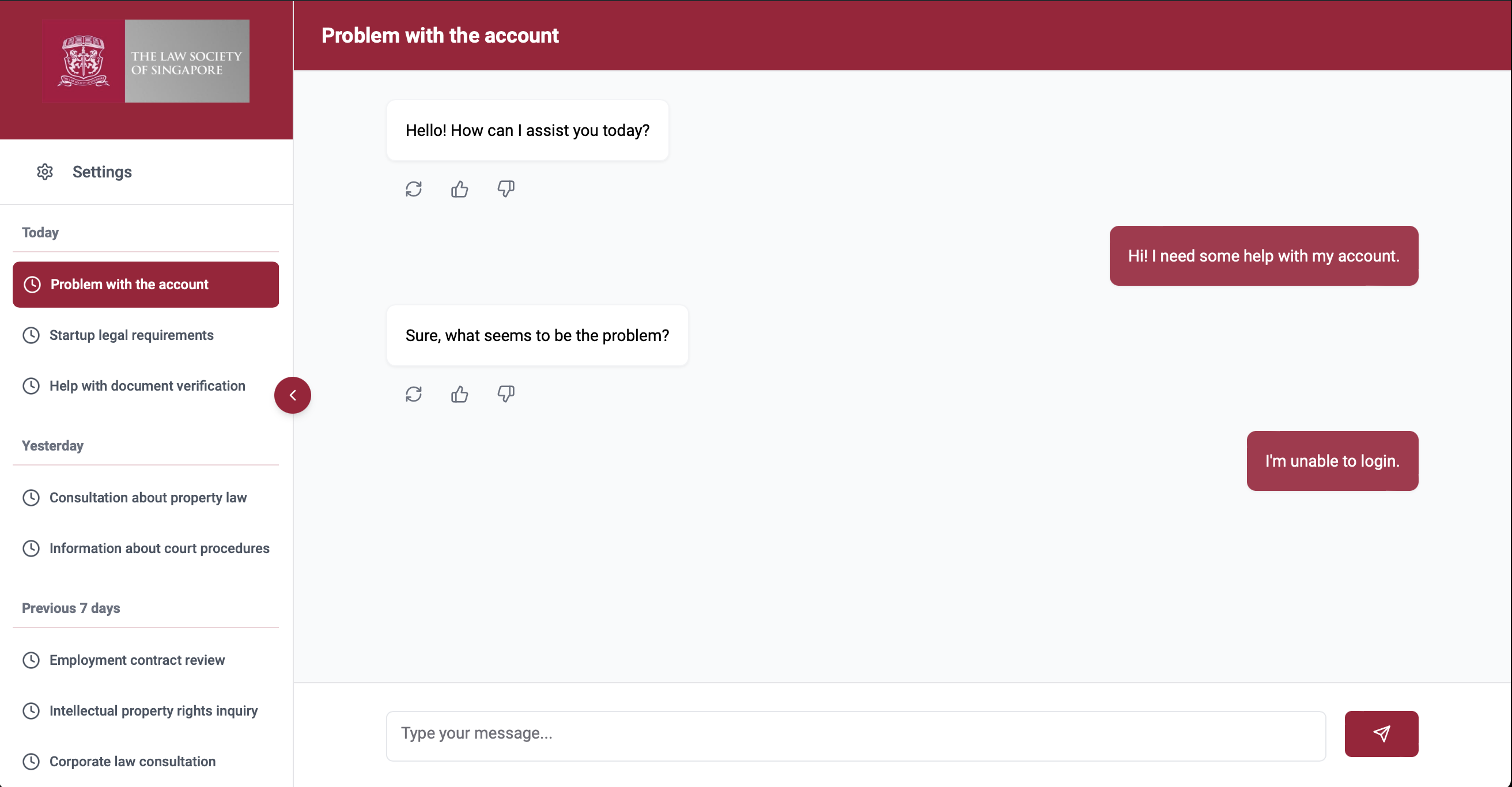Regenerate the second assistant response
This screenshot has width=1512, height=787.
pyautogui.click(x=414, y=394)
